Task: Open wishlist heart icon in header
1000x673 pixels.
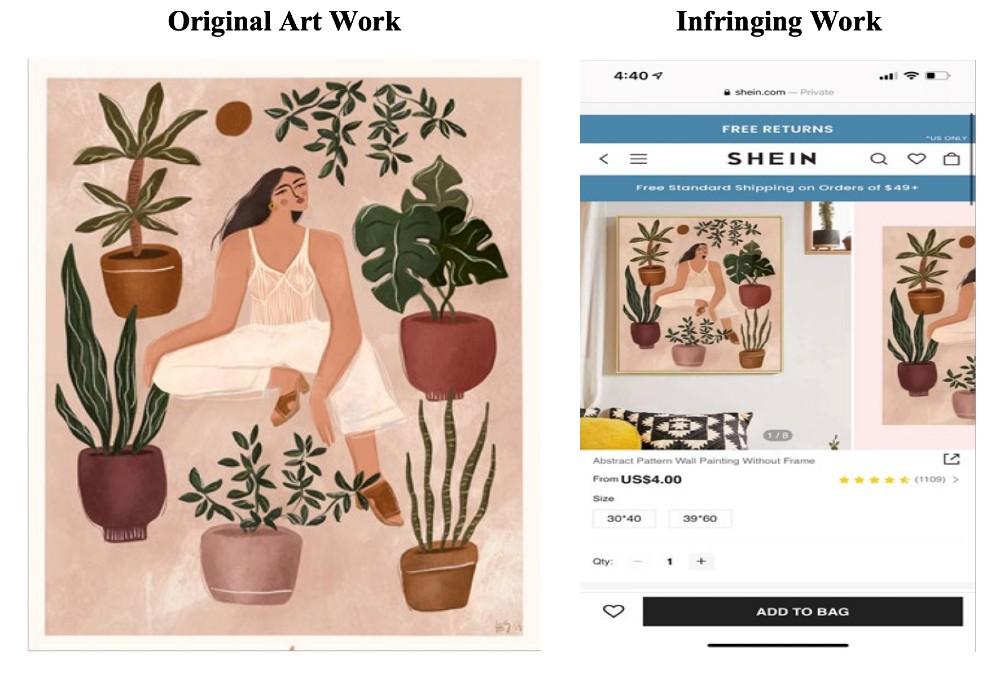Action: pos(916,159)
